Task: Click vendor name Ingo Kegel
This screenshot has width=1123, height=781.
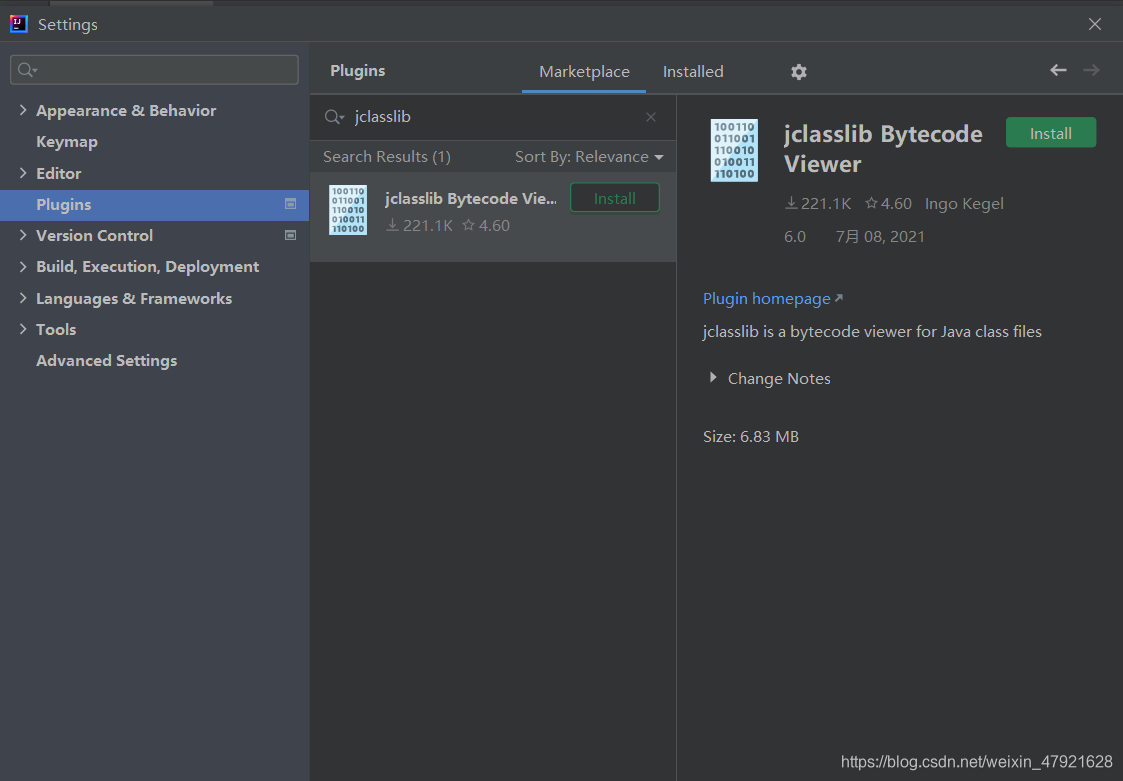Action: [x=964, y=204]
